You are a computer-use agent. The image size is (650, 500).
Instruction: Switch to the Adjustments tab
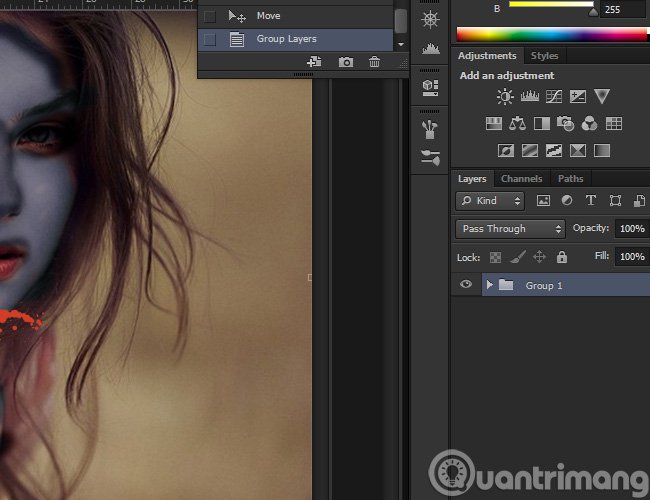pyautogui.click(x=487, y=56)
